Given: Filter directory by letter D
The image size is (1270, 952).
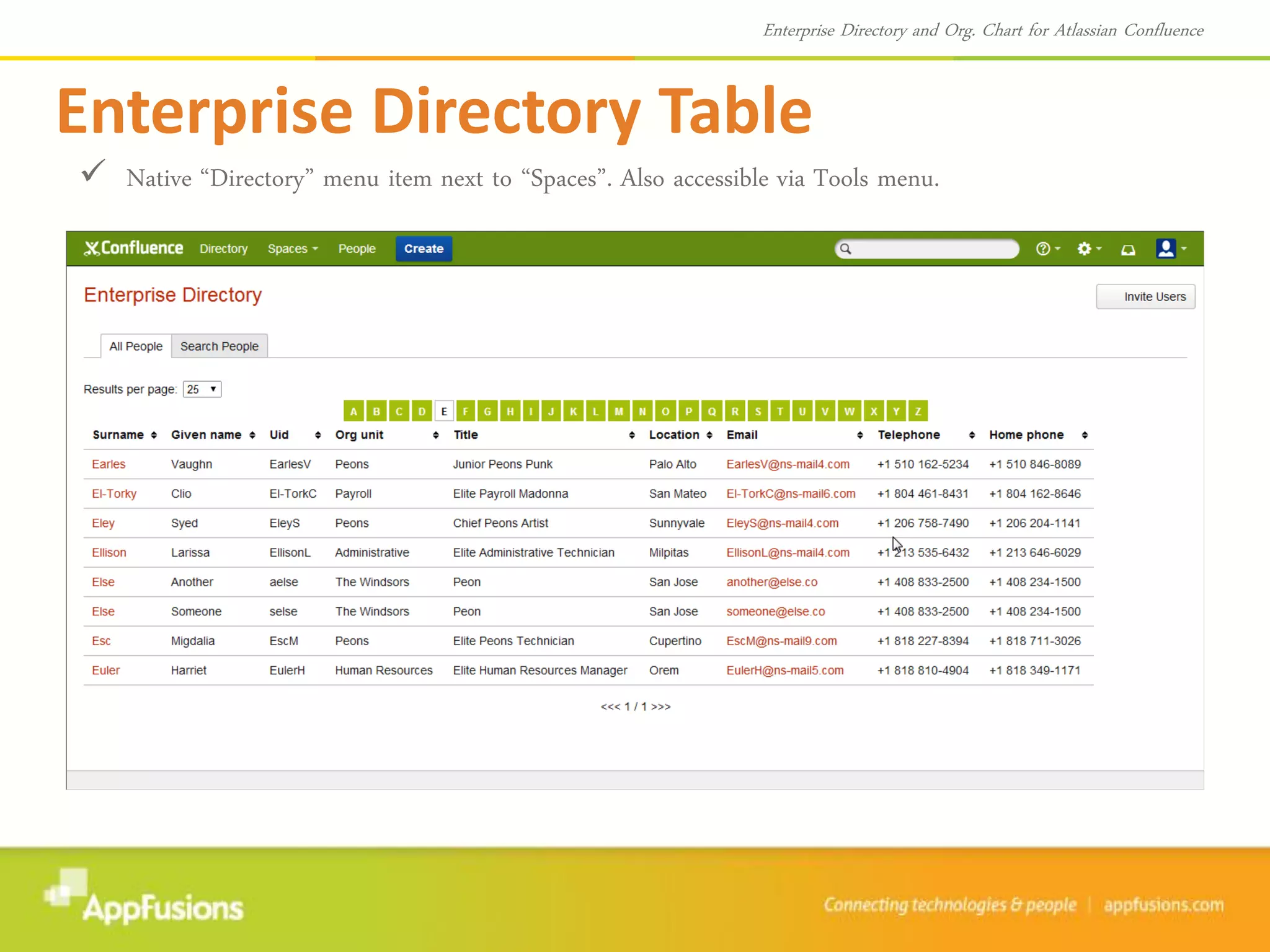Looking at the screenshot, I should (422, 411).
